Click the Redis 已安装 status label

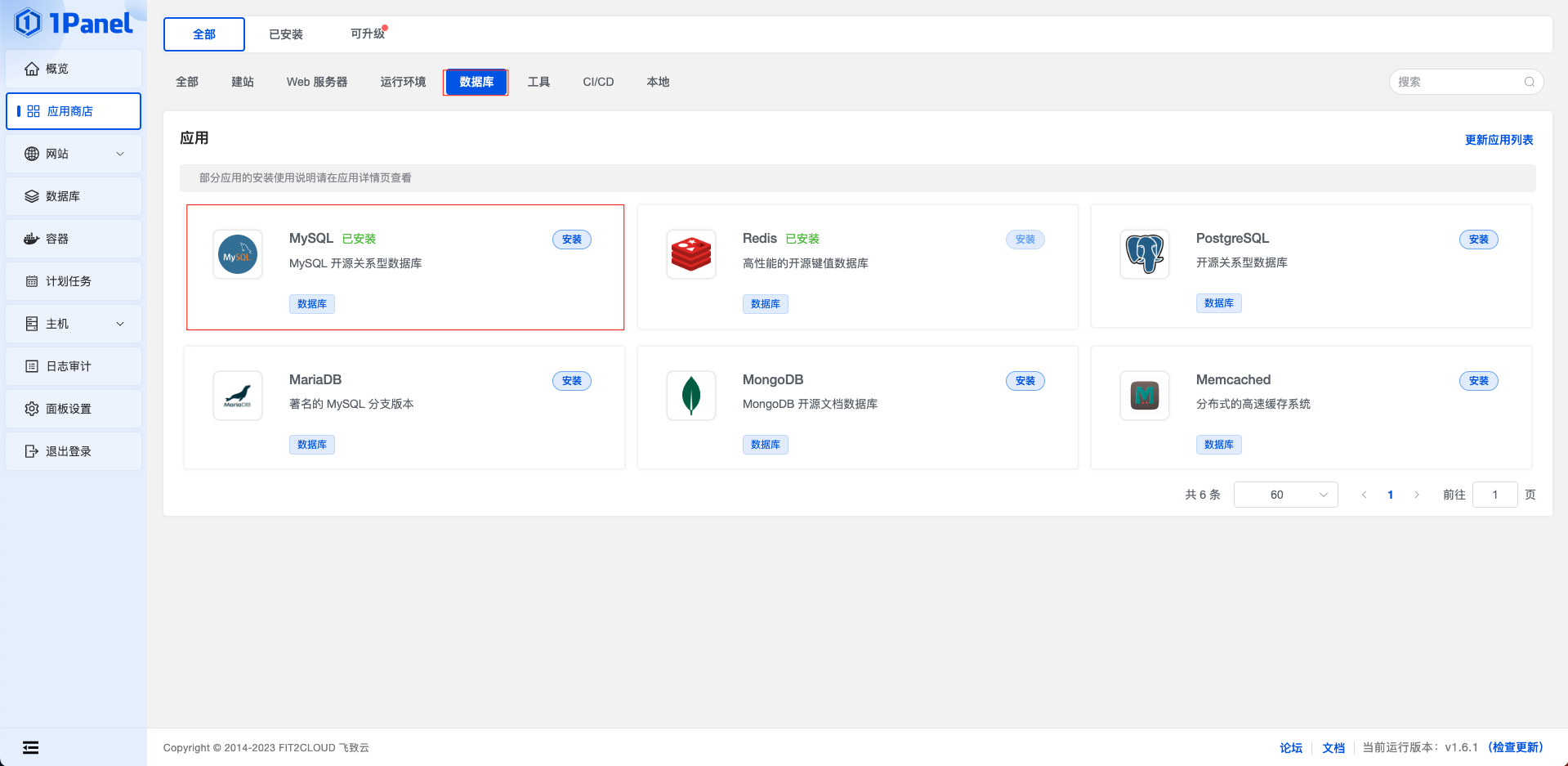(802, 239)
